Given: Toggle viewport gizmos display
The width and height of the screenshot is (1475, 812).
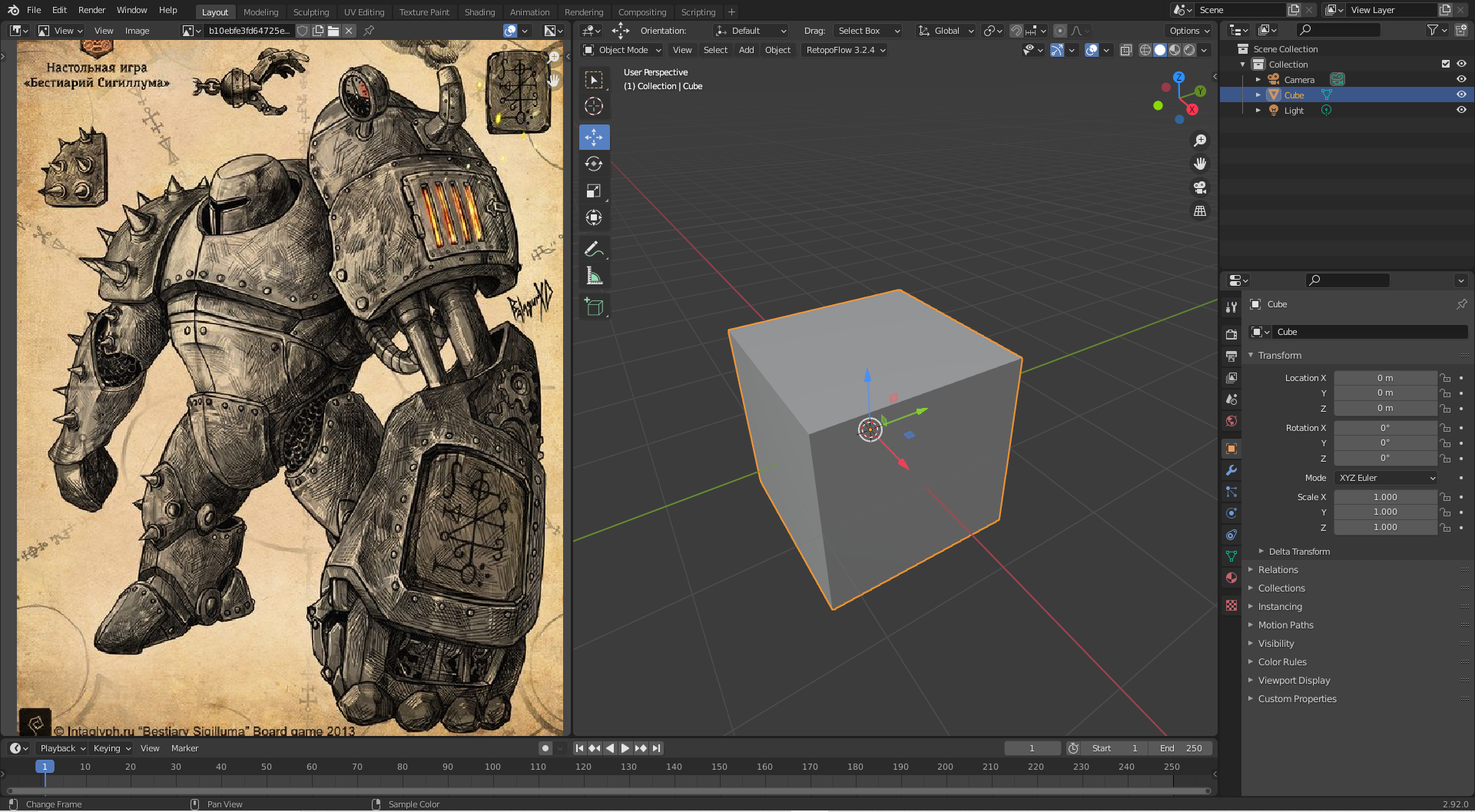Looking at the screenshot, I should click(x=1058, y=50).
